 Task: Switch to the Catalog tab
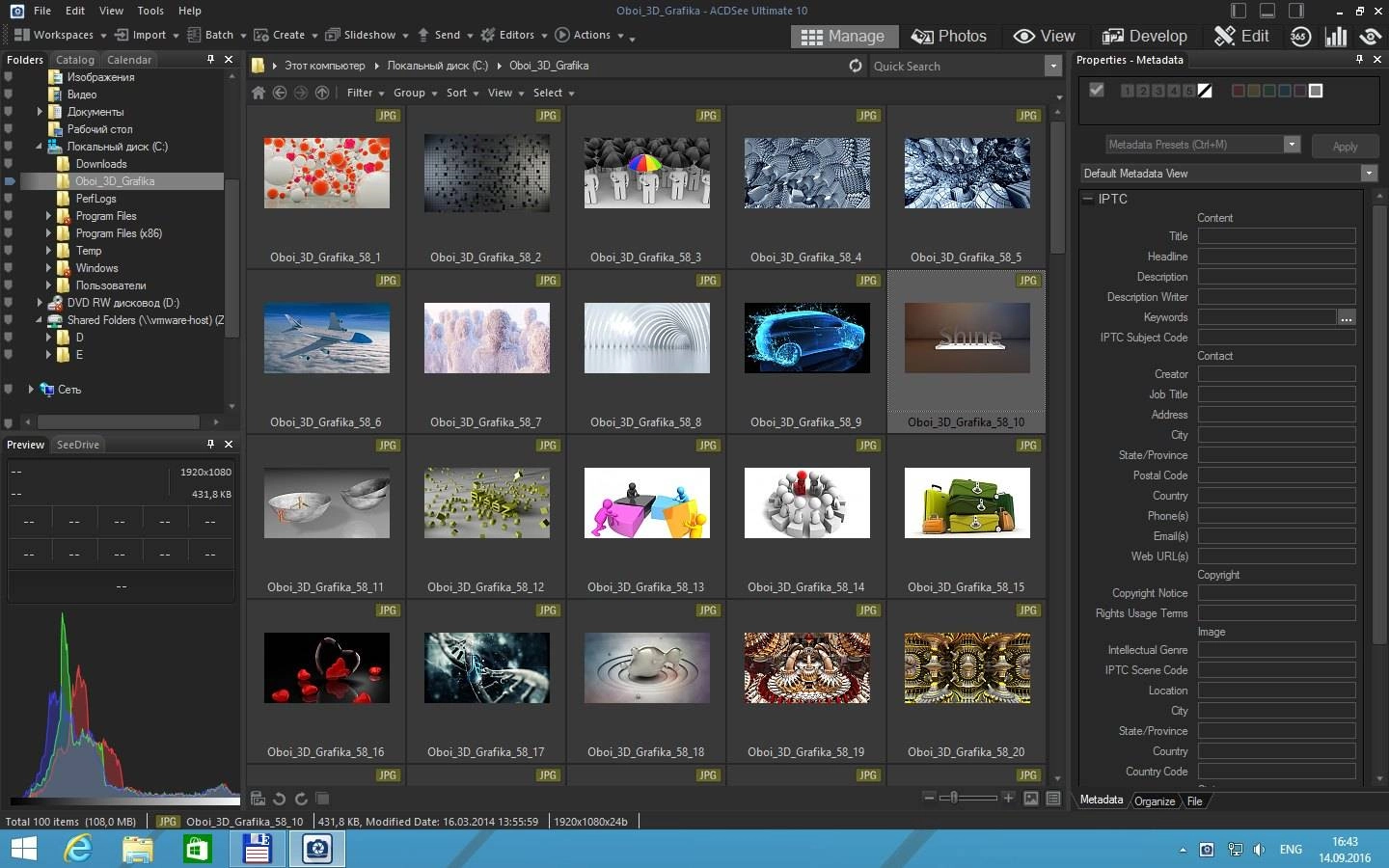[x=75, y=60]
